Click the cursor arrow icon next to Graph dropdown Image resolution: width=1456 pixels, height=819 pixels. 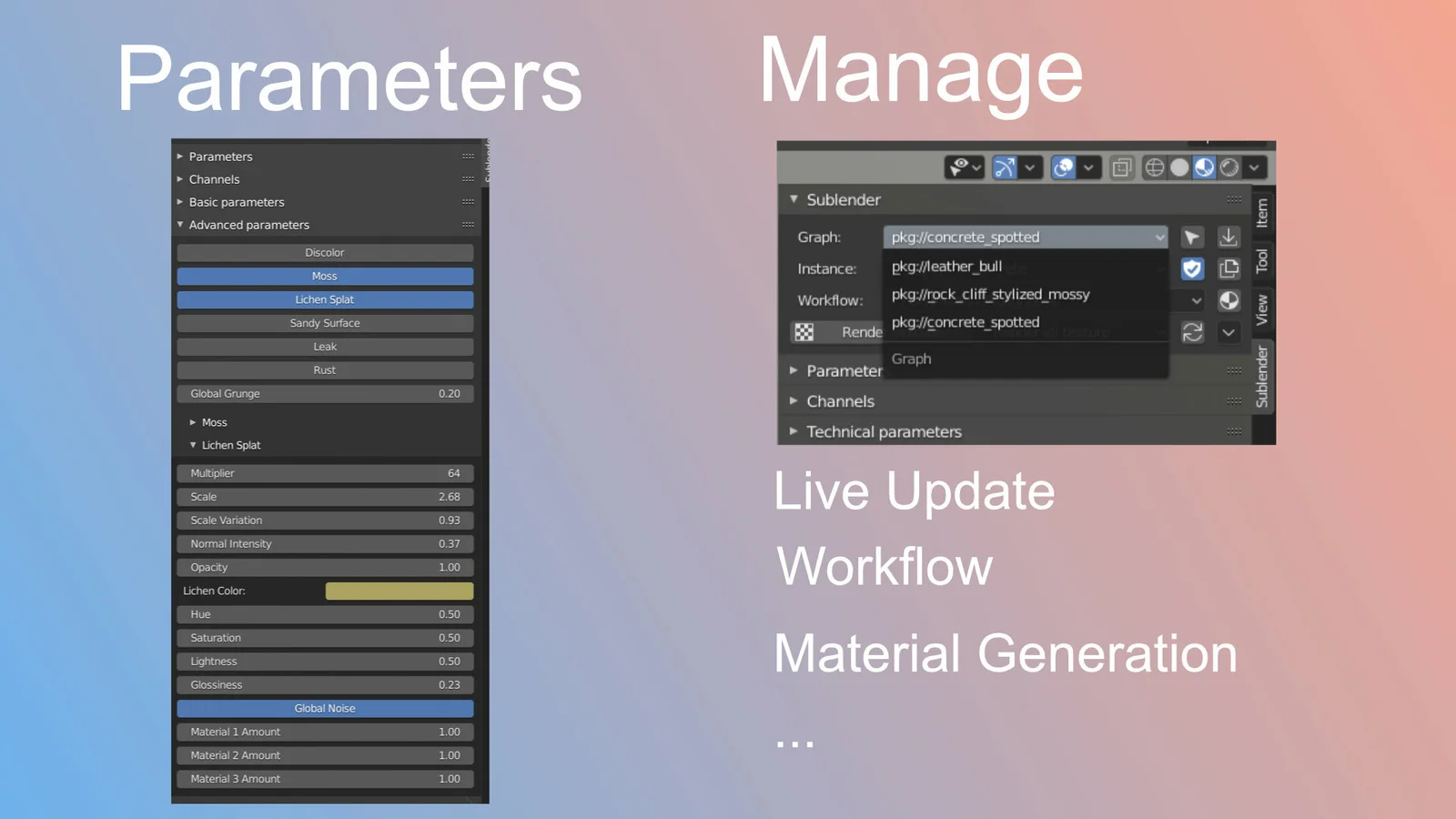[1191, 238]
